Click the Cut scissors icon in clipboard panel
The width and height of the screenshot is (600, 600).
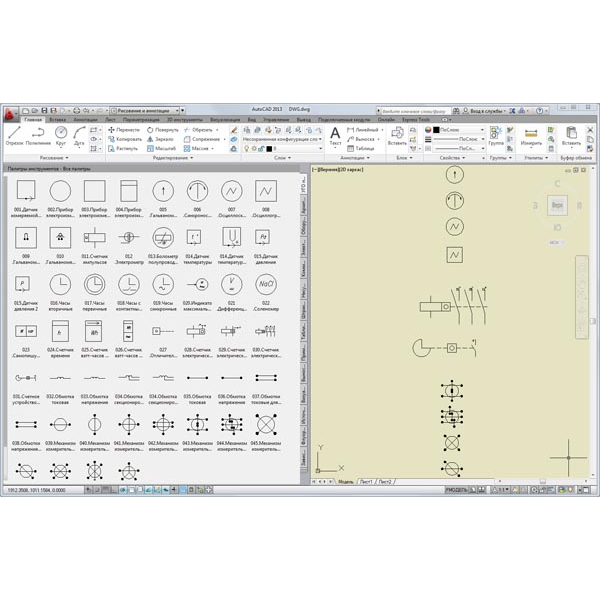[x=590, y=130]
